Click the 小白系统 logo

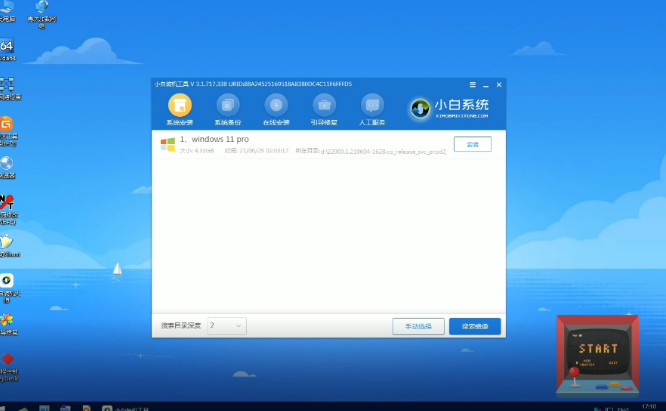pyautogui.click(x=449, y=108)
